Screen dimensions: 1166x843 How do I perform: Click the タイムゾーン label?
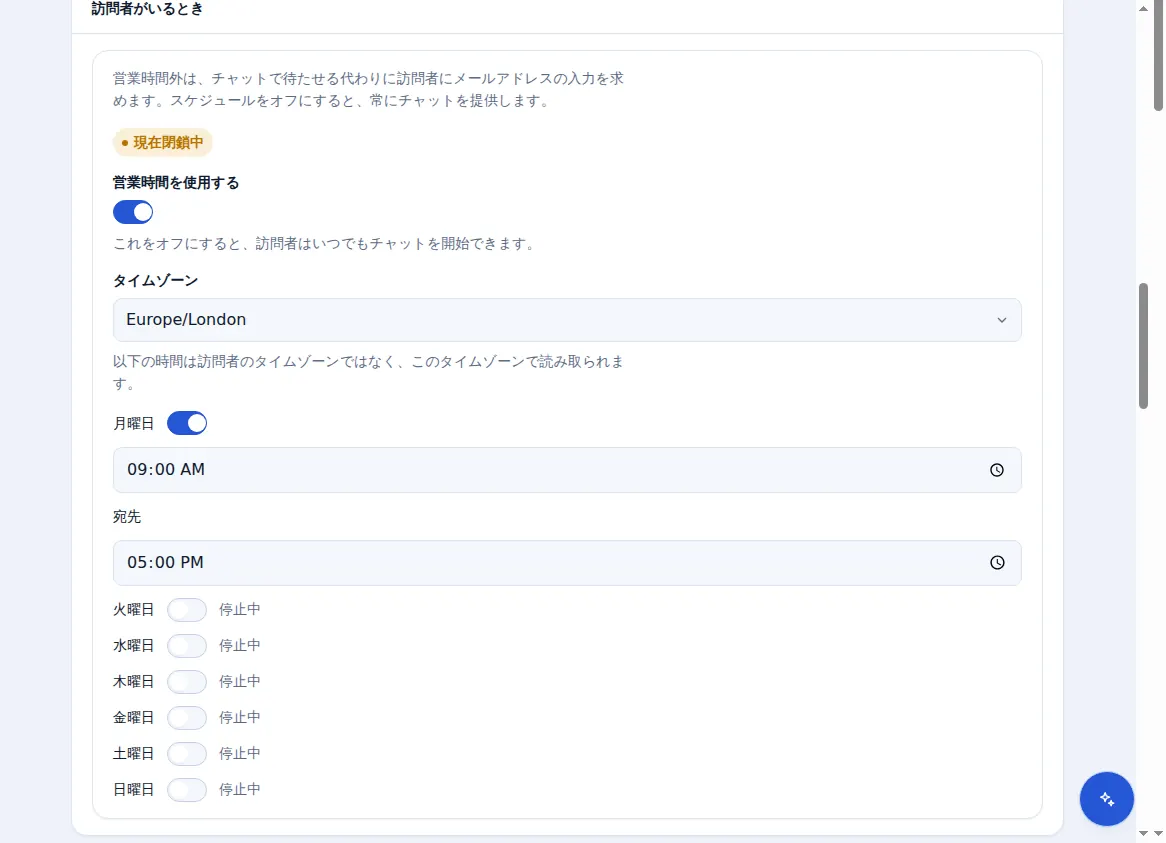pos(155,281)
